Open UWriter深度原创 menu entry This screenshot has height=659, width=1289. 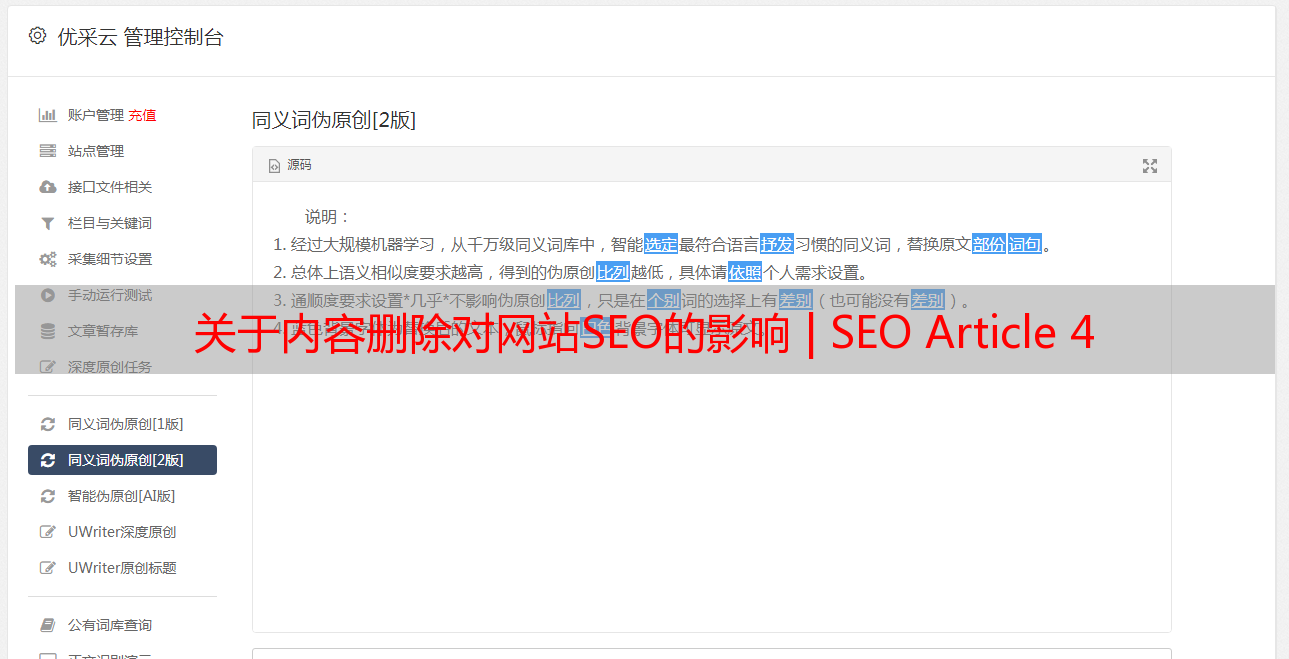(122, 532)
